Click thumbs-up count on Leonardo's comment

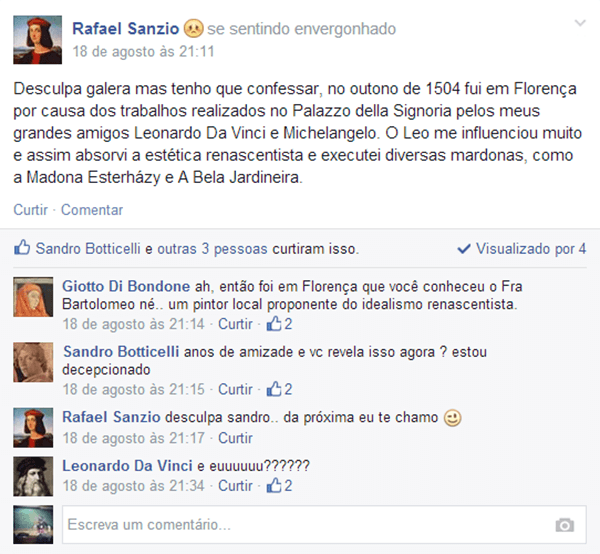coord(280,486)
